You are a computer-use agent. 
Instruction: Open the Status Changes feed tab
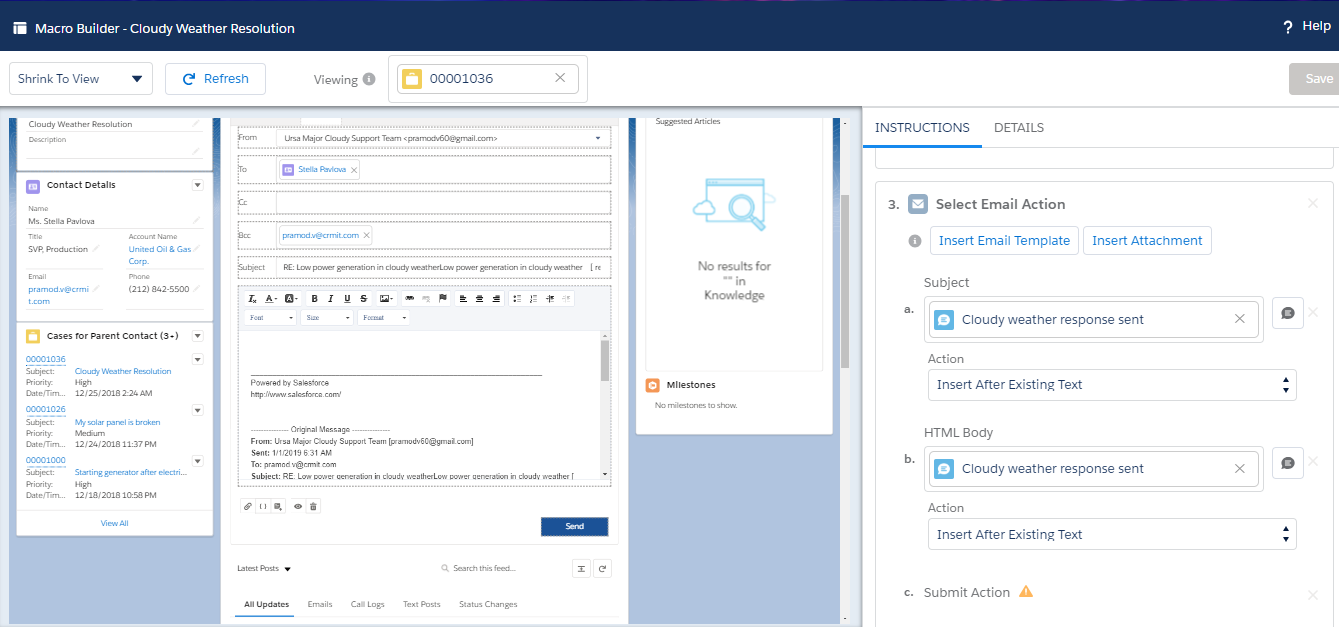point(488,604)
